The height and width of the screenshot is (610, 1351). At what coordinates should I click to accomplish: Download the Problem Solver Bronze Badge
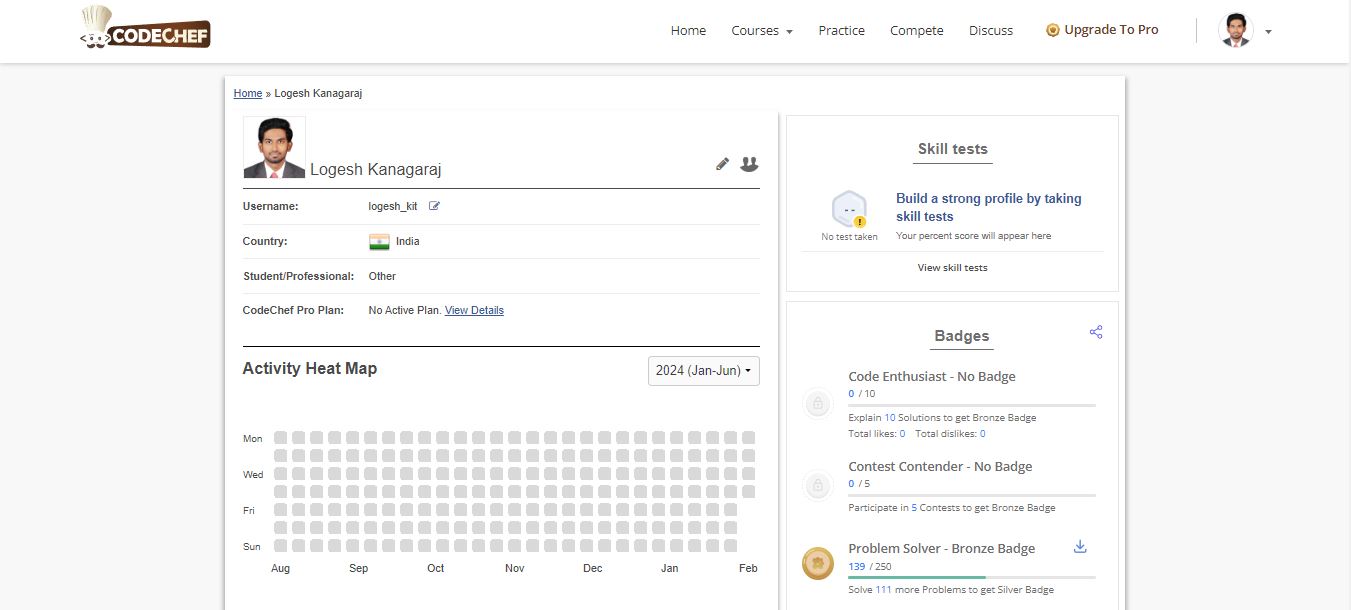click(x=1080, y=546)
